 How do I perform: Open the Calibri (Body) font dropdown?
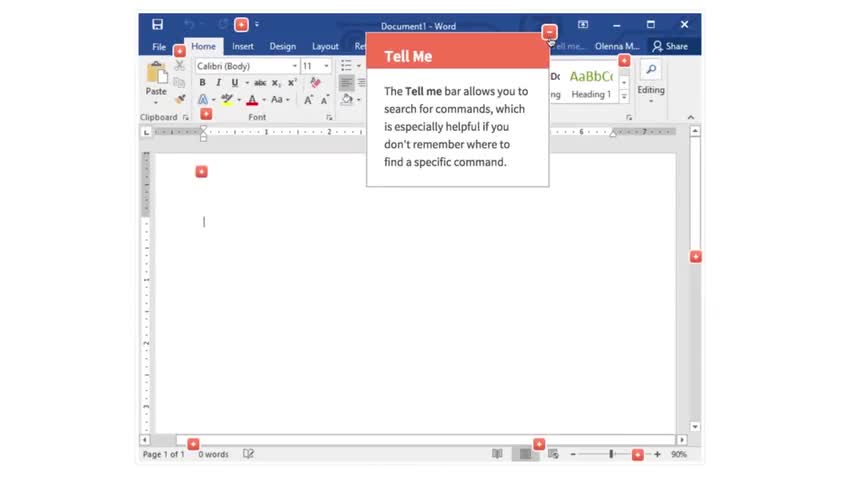click(295, 66)
